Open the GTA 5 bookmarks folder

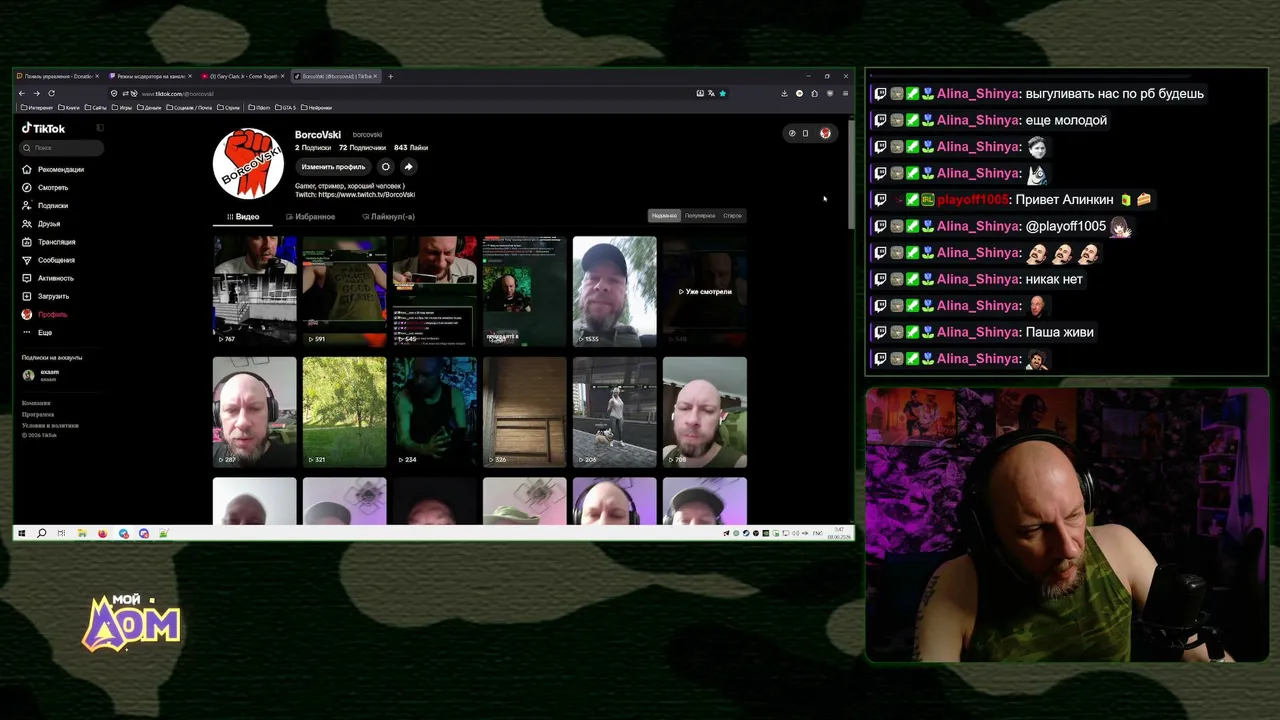285,107
